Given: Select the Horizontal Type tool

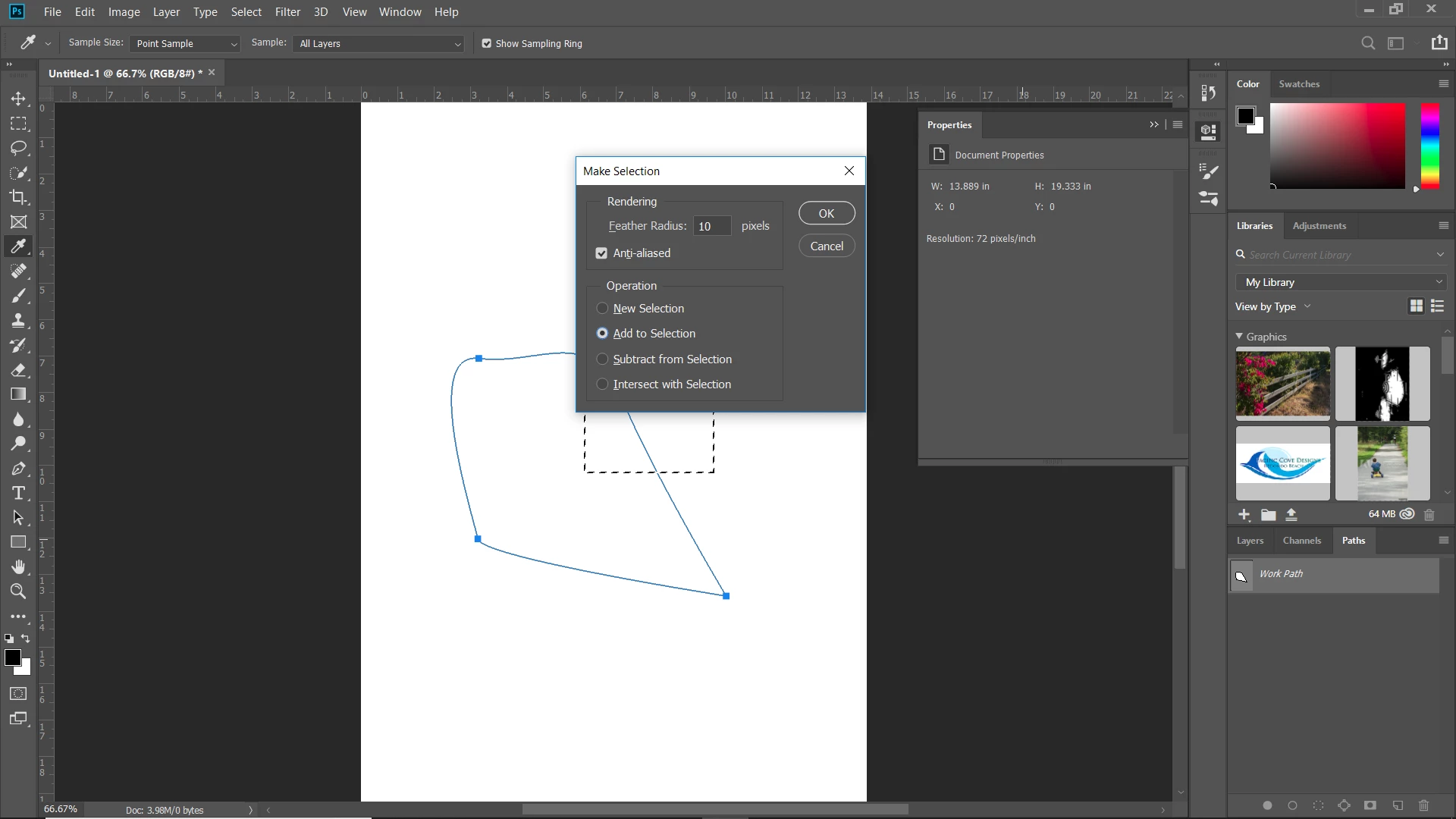Looking at the screenshot, I should 18,494.
